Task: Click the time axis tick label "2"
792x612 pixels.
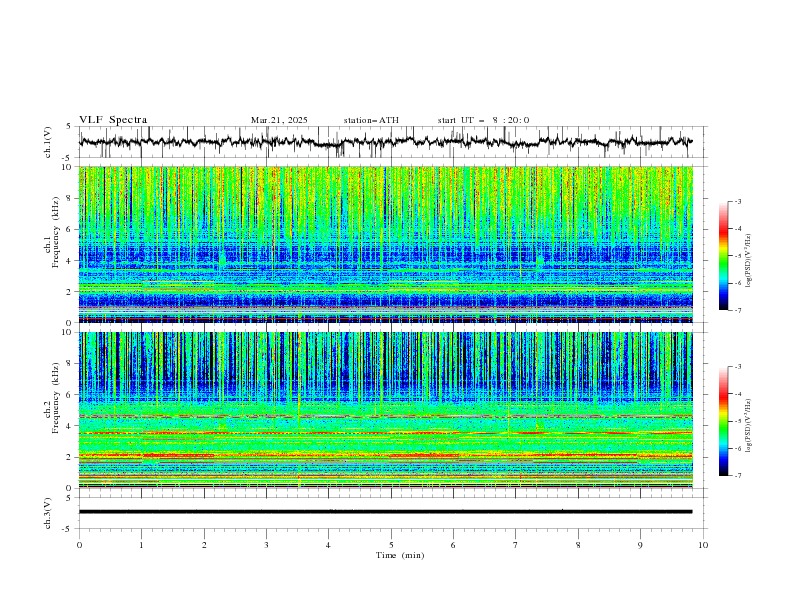Action: pos(204,545)
